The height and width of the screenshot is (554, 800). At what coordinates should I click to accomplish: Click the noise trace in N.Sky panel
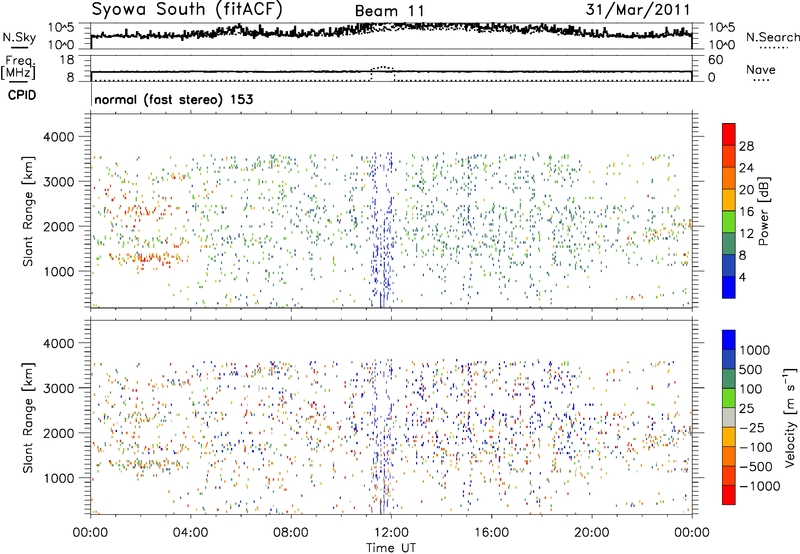pyautogui.click(x=391, y=31)
